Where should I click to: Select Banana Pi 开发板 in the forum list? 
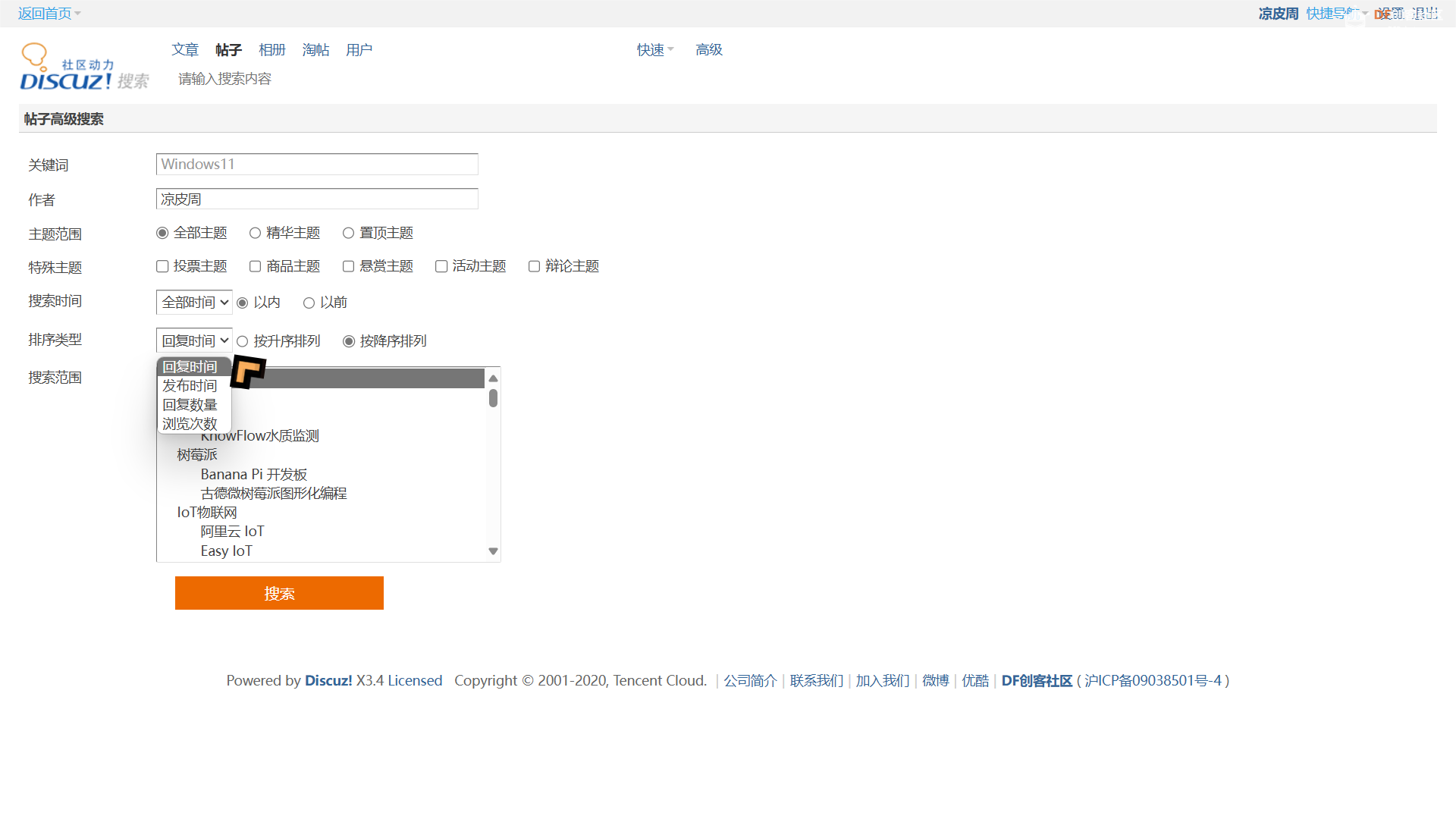coord(254,475)
